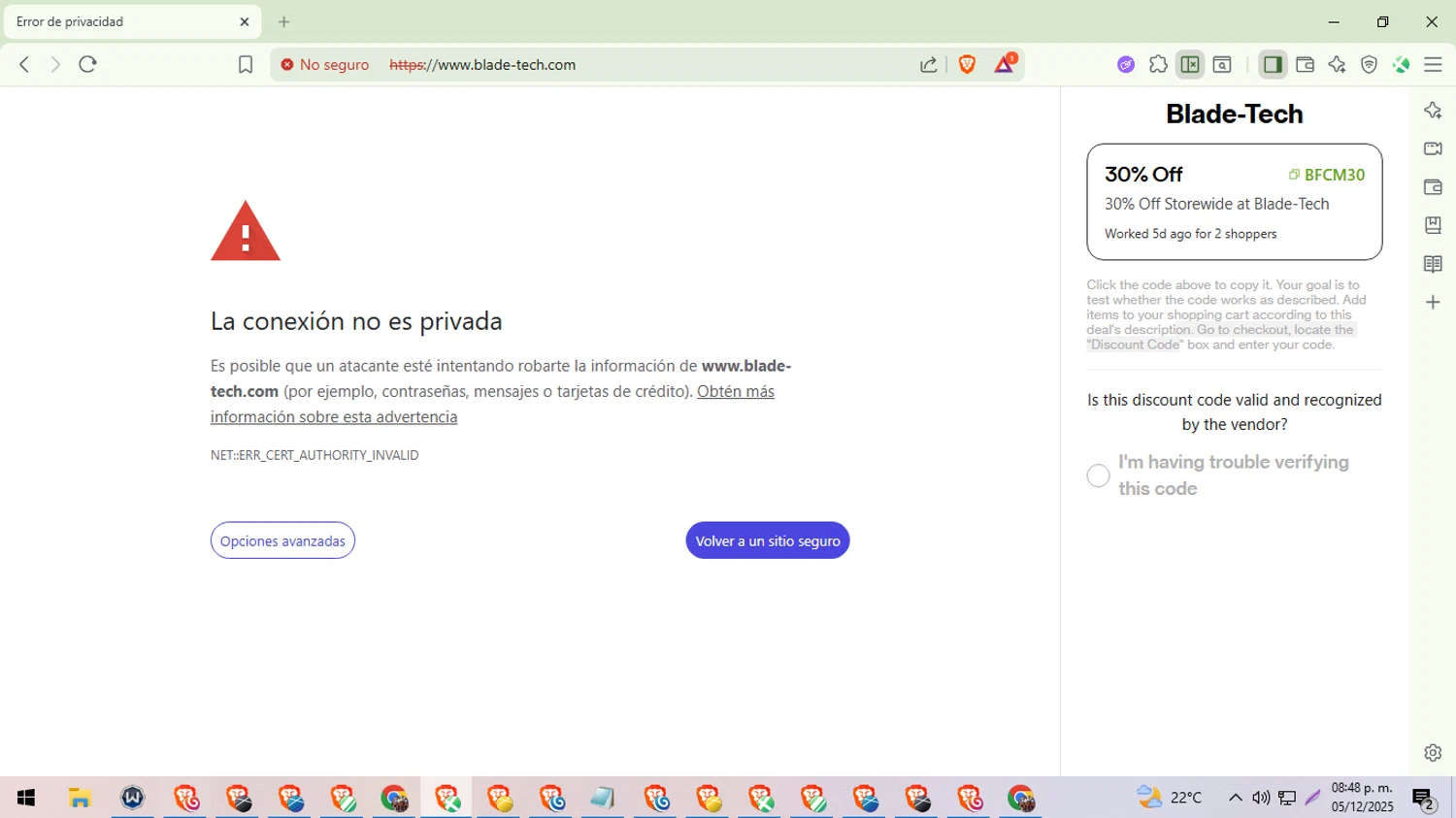Click the NET::ERR_CERT_AUTHORITY_INVALID error code
The image size is (1456, 818).
pos(314,455)
